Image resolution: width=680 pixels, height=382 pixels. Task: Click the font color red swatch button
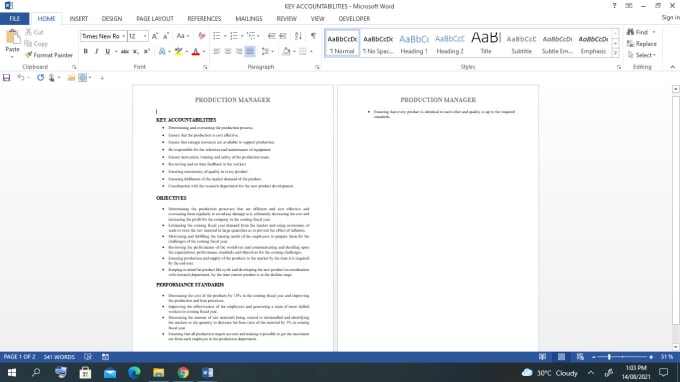pyautogui.click(x=196, y=52)
